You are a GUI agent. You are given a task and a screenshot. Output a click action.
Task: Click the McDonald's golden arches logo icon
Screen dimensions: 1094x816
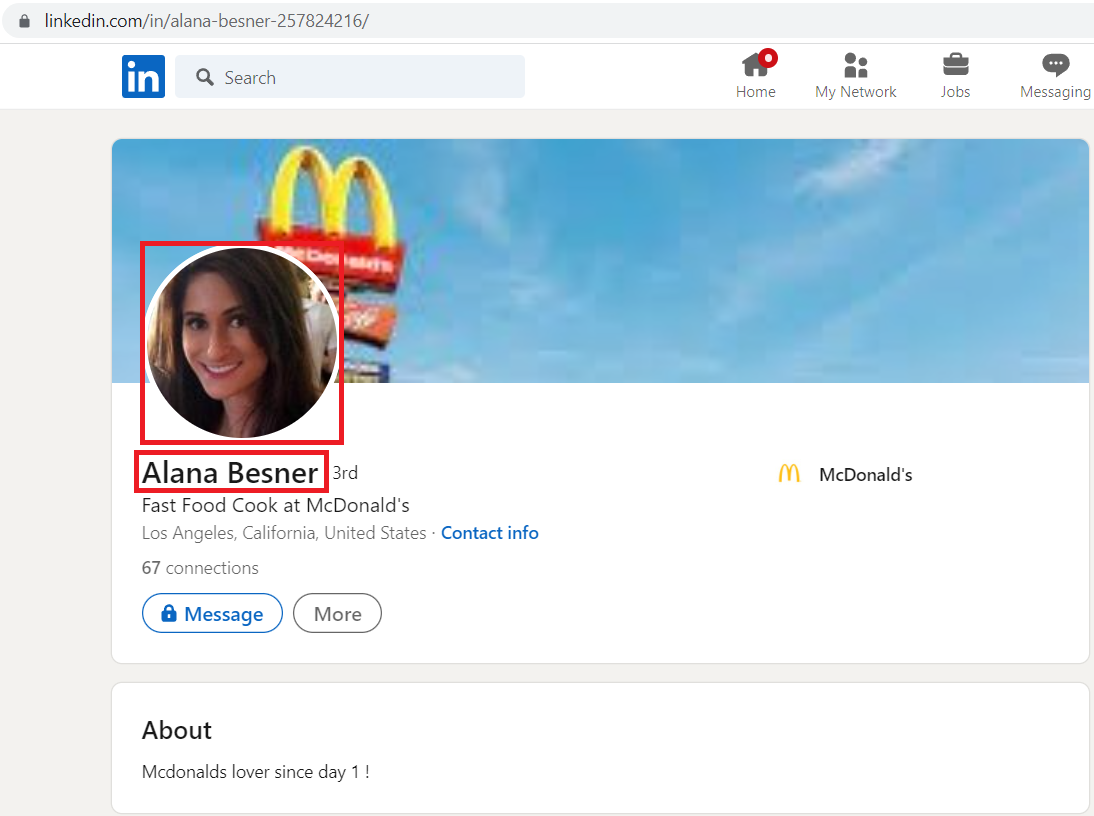tap(789, 474)
